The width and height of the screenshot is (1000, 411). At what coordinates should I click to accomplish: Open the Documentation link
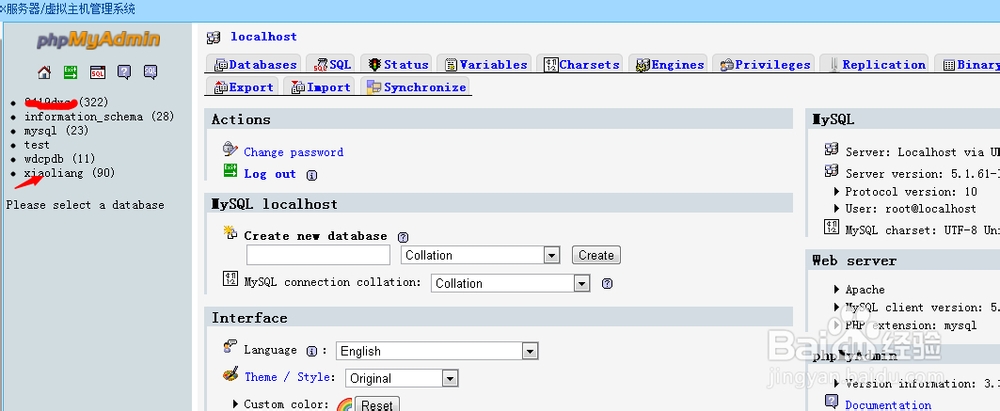[888, 405]
